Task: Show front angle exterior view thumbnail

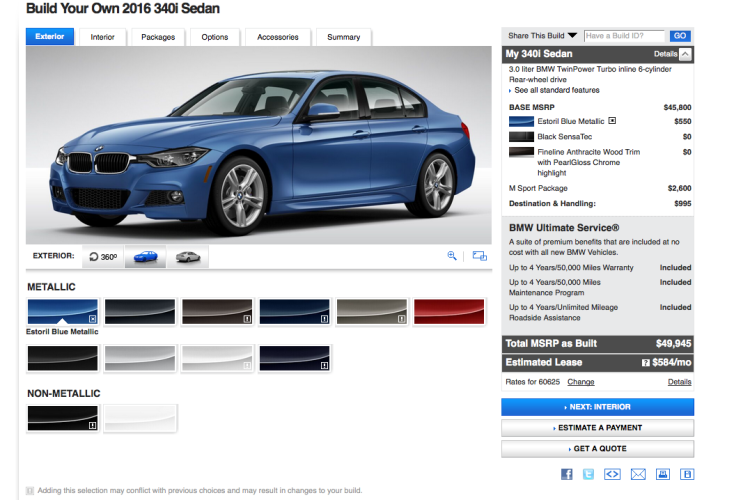Action: [145, 256]
